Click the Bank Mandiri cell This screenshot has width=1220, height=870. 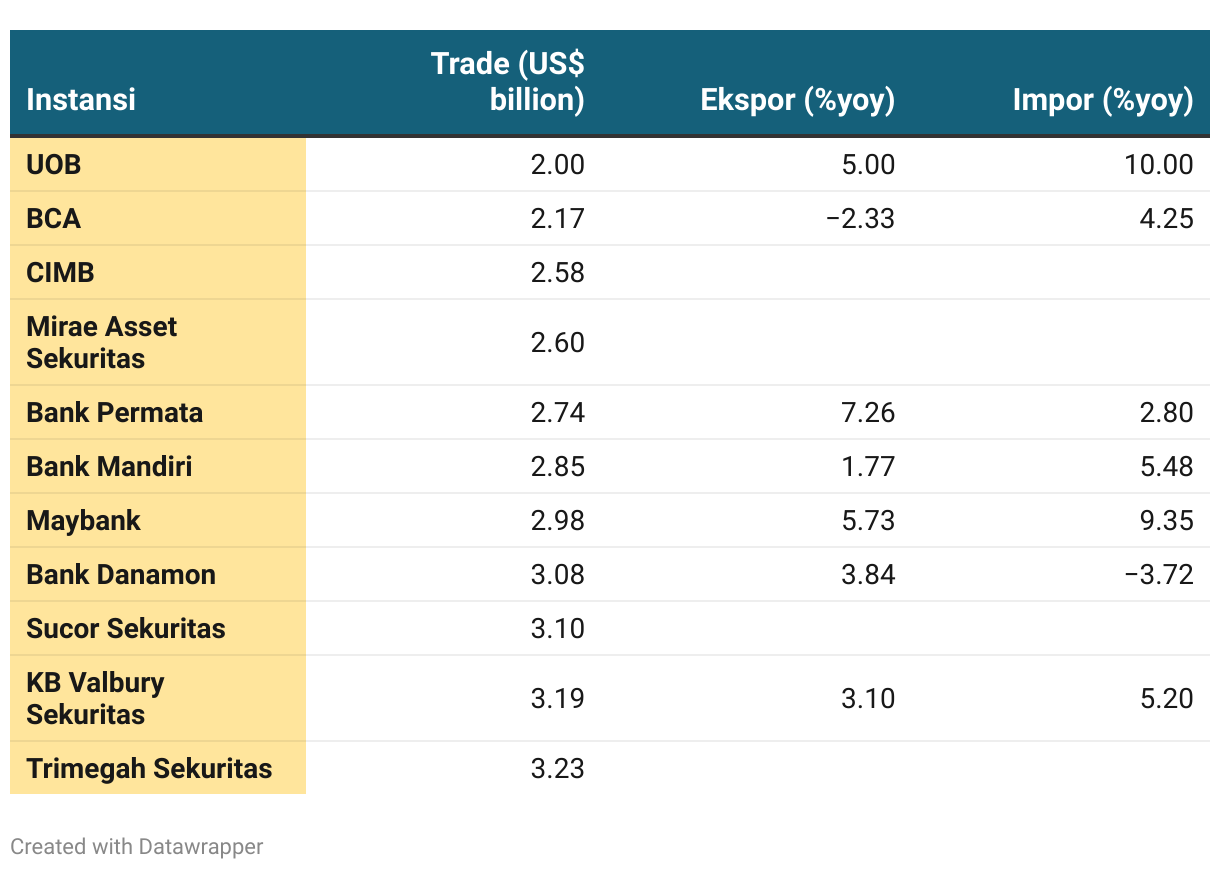coord(158,467)
